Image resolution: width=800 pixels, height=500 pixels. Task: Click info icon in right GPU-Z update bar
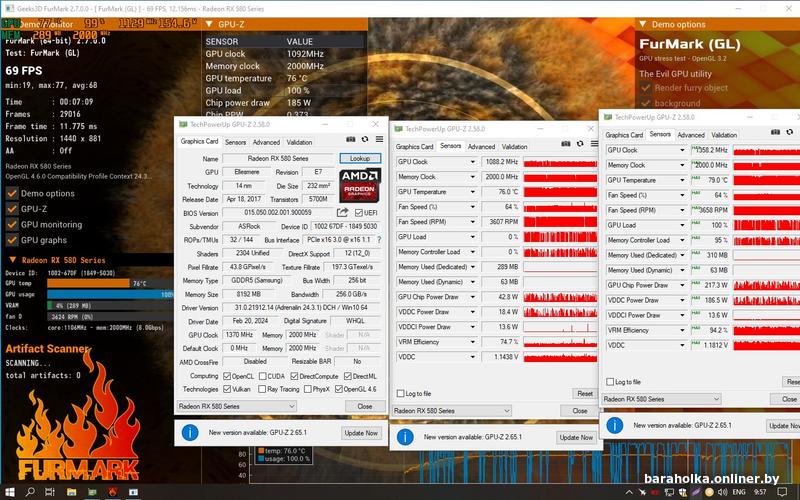coord(615,425)
